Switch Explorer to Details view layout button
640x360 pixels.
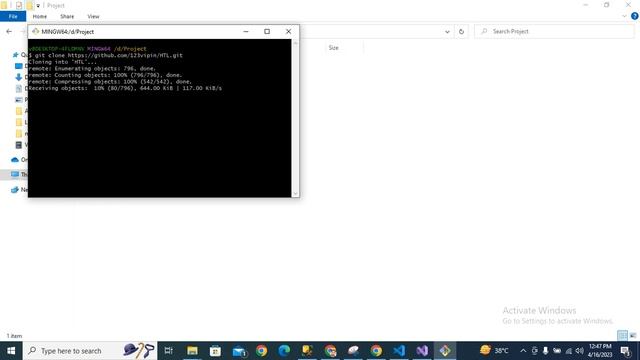pyautogui.click(x=622, y=336)
